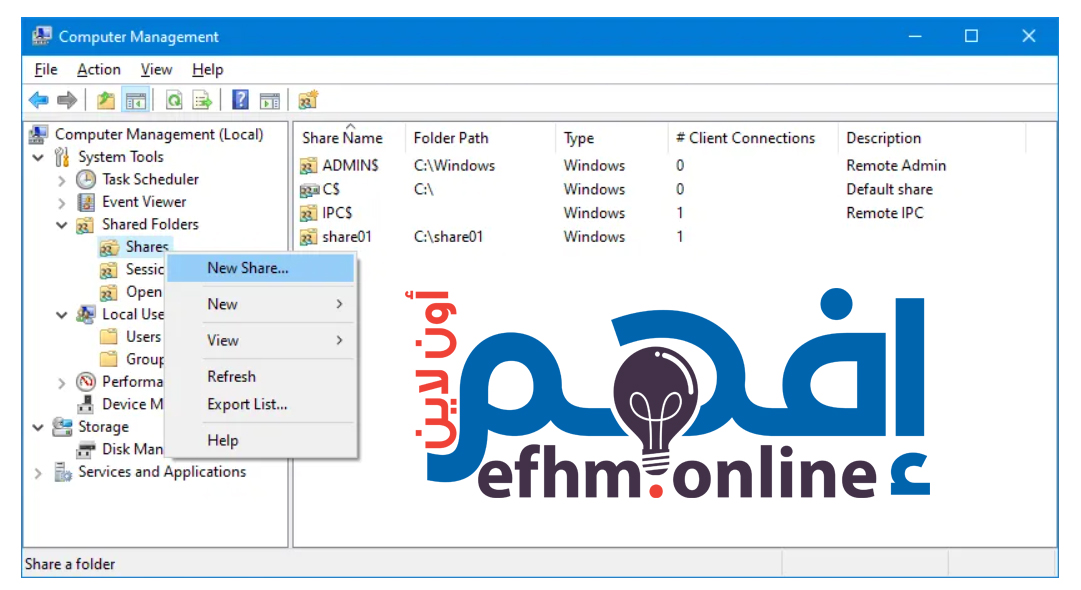Click the Back arrow toolbar icon
The image size is (1081, 590).
pyautogui.click(x=39, y=101)
